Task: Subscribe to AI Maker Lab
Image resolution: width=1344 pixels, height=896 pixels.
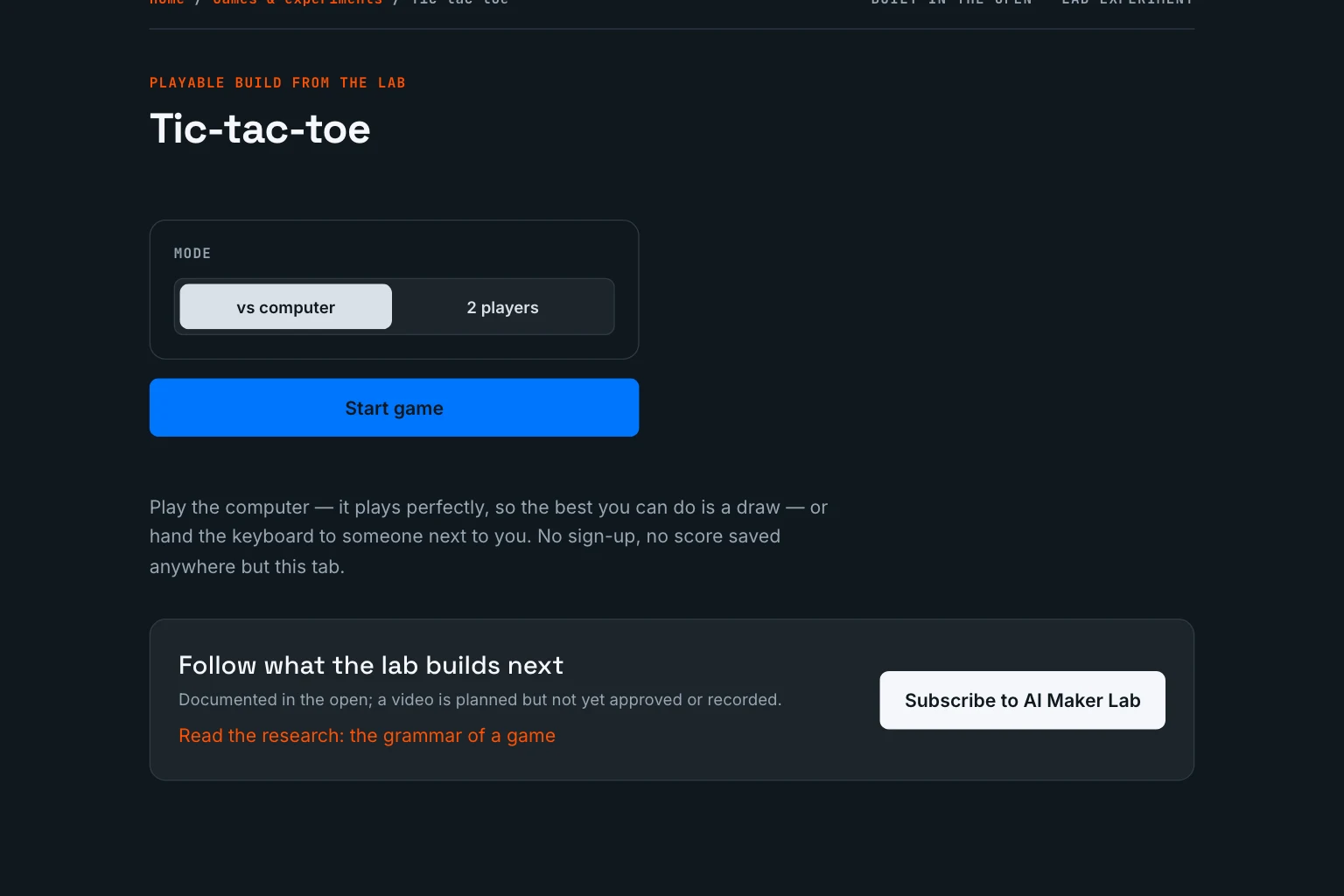Action: (x=1022, y=700)
